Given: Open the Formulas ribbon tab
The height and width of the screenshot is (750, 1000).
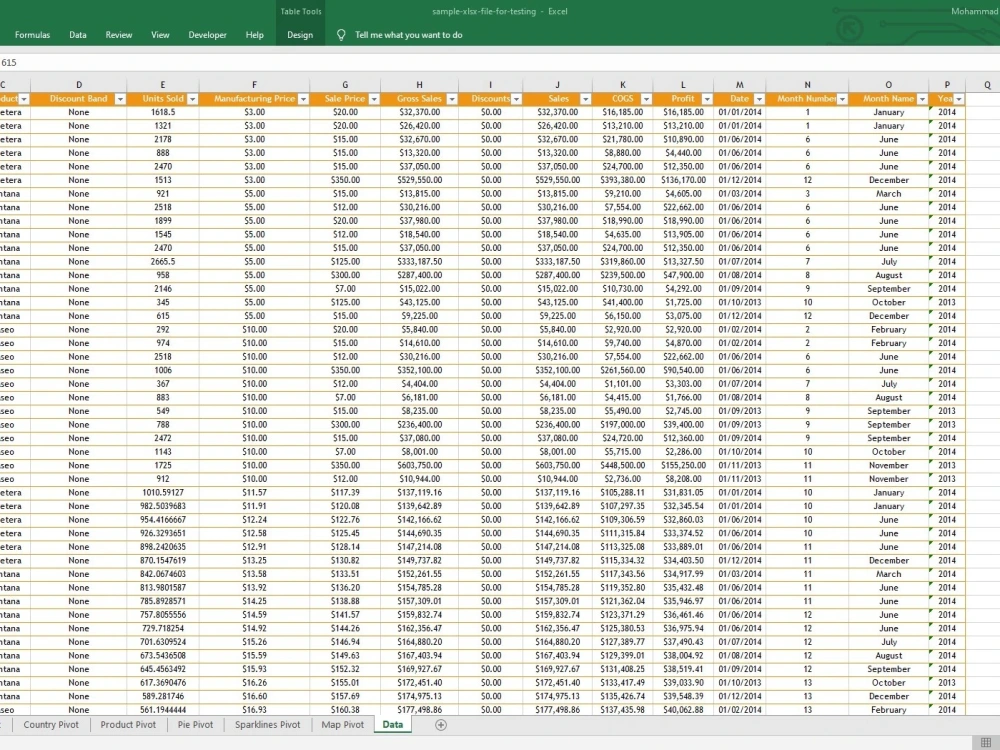Looking at the screenshot, I should (32, 34).
